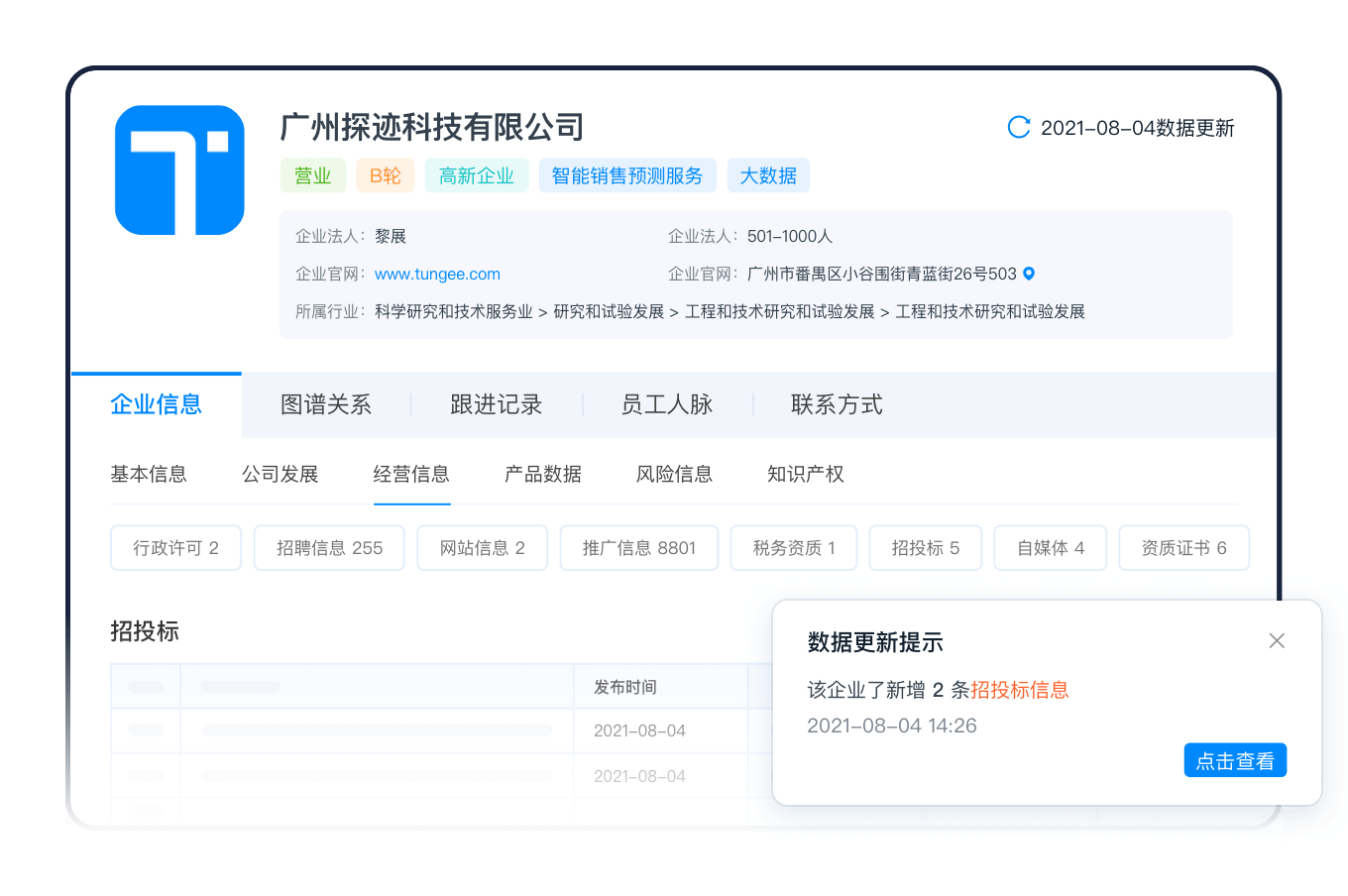The width and height of the screenshot is (1348, 896).
Task: Click the address 广州市番禺区小谷围街青蓝街26号503
Action: coord(882,274)
